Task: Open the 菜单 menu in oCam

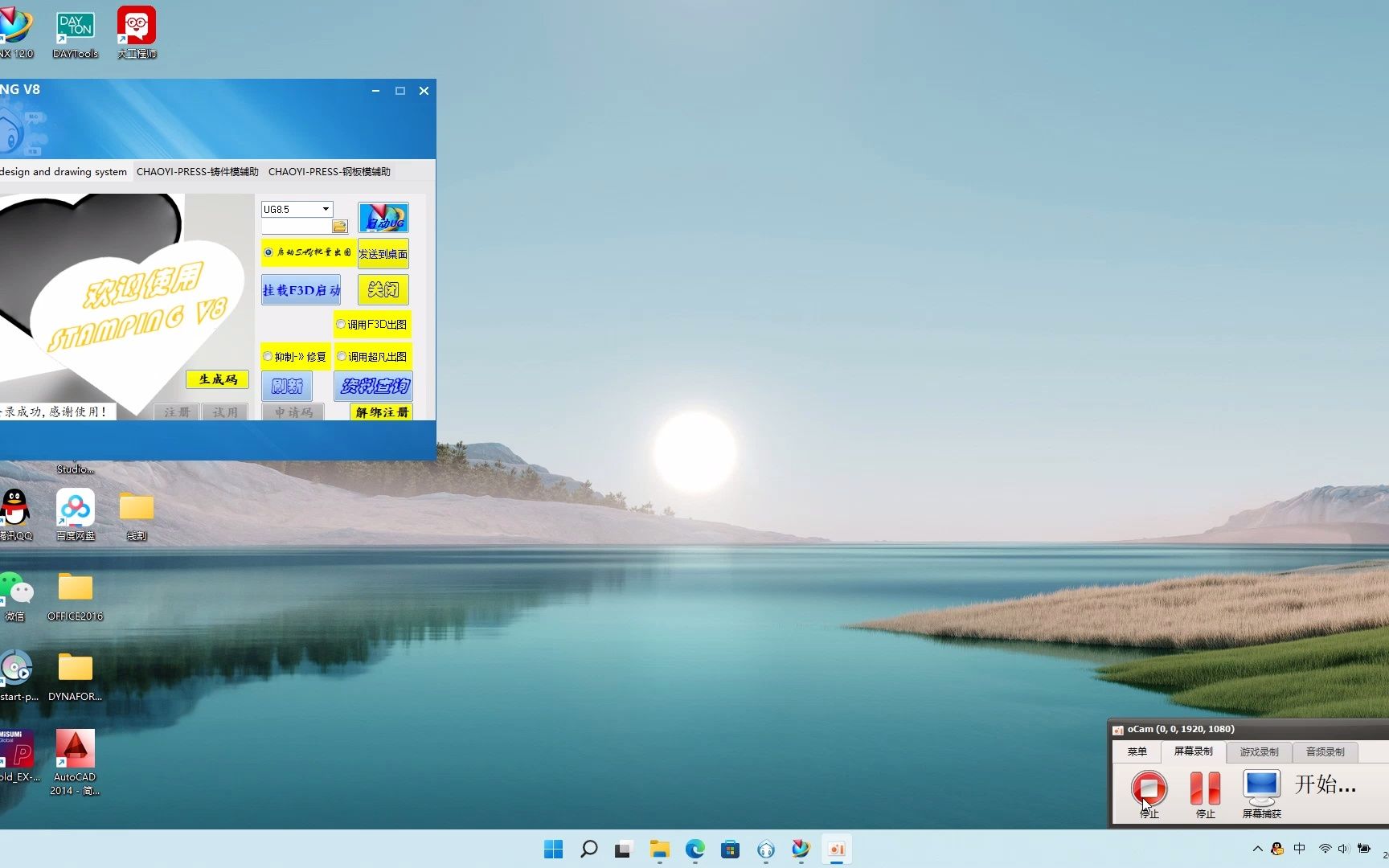Action: [1137, 752]
